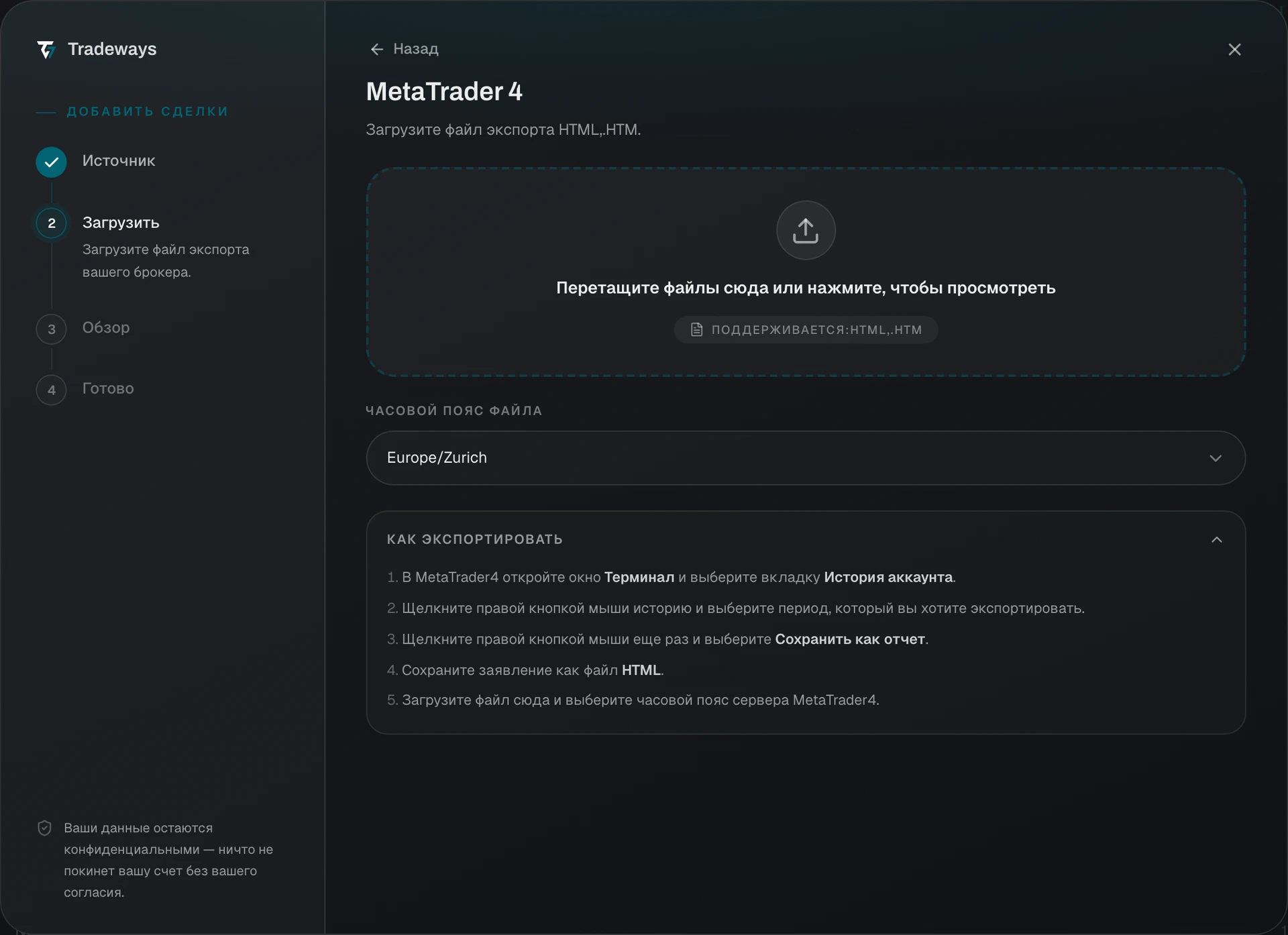1288x935 pixels.
Task: Click the drag-and-drop file upload area text
Action: pos(806,288)
